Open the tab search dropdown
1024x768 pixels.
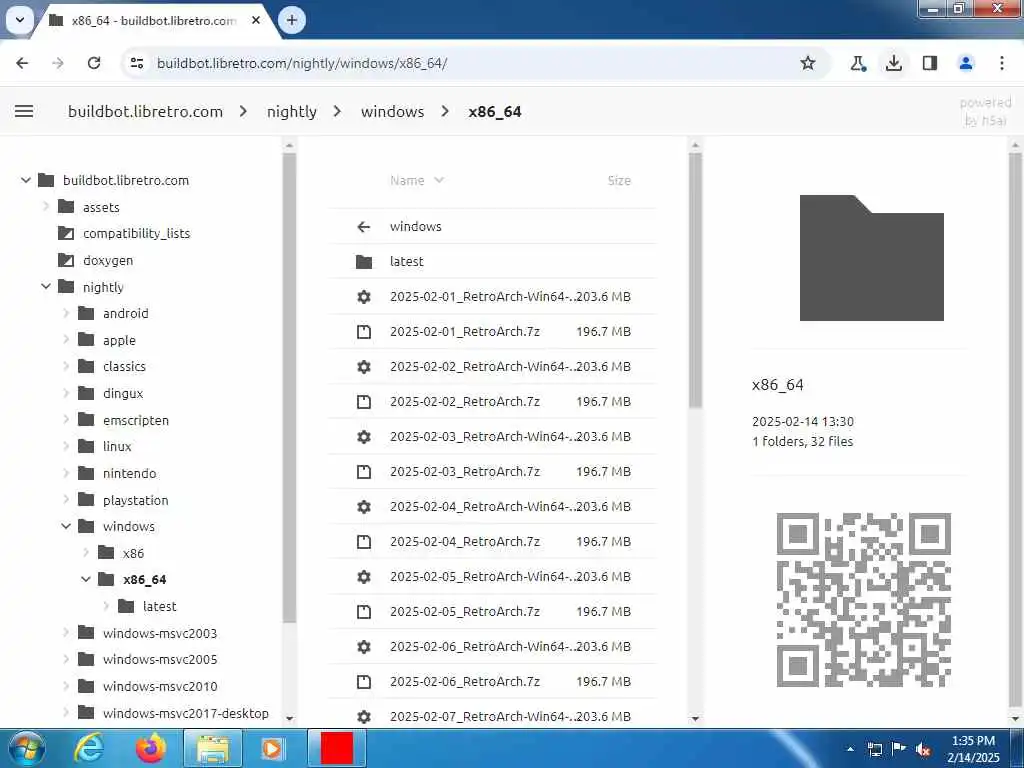pos(20,20)
